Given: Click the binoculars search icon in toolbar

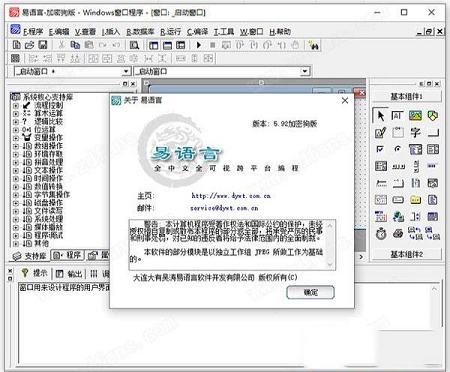Looking at the screenshot, I should pos(313,45).
